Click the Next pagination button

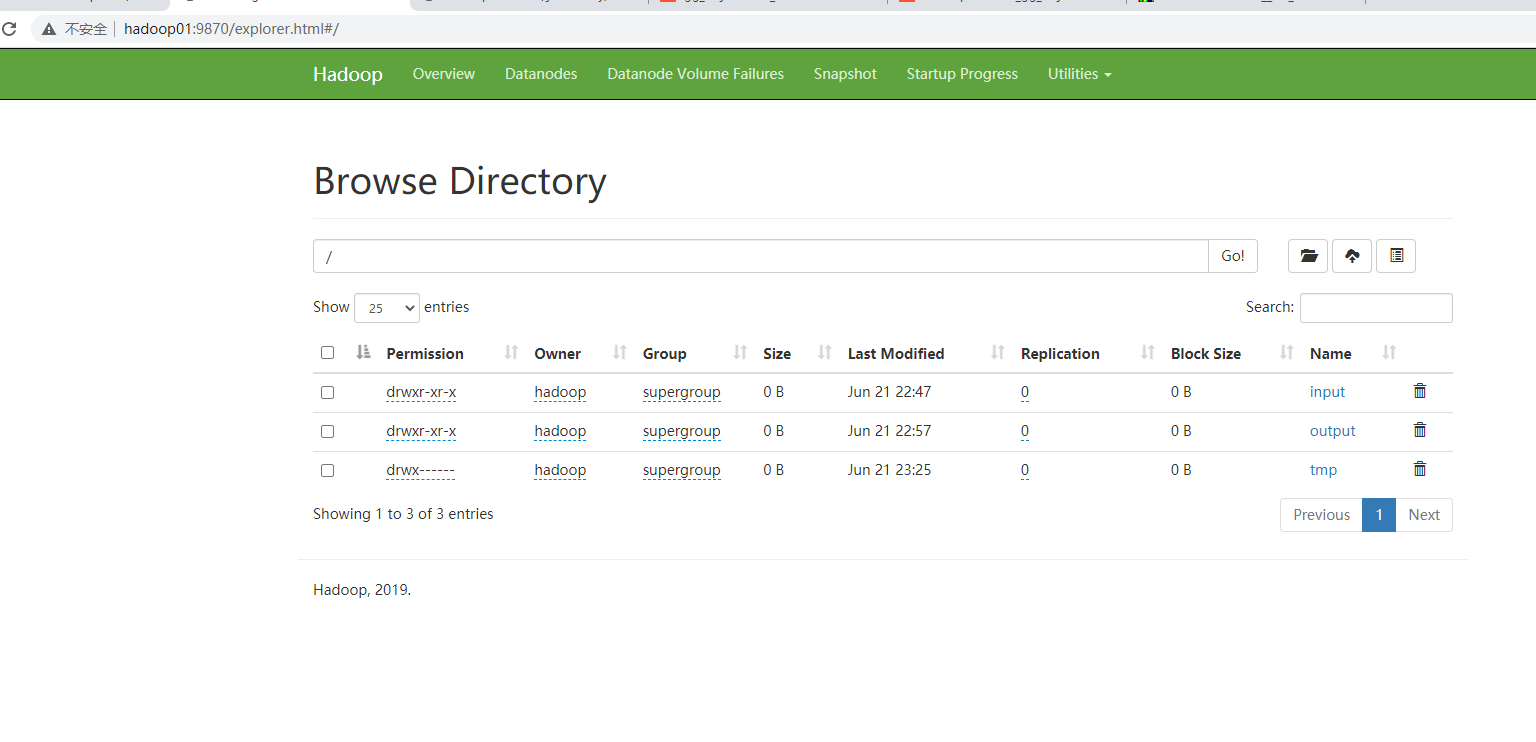[1424, 515]
